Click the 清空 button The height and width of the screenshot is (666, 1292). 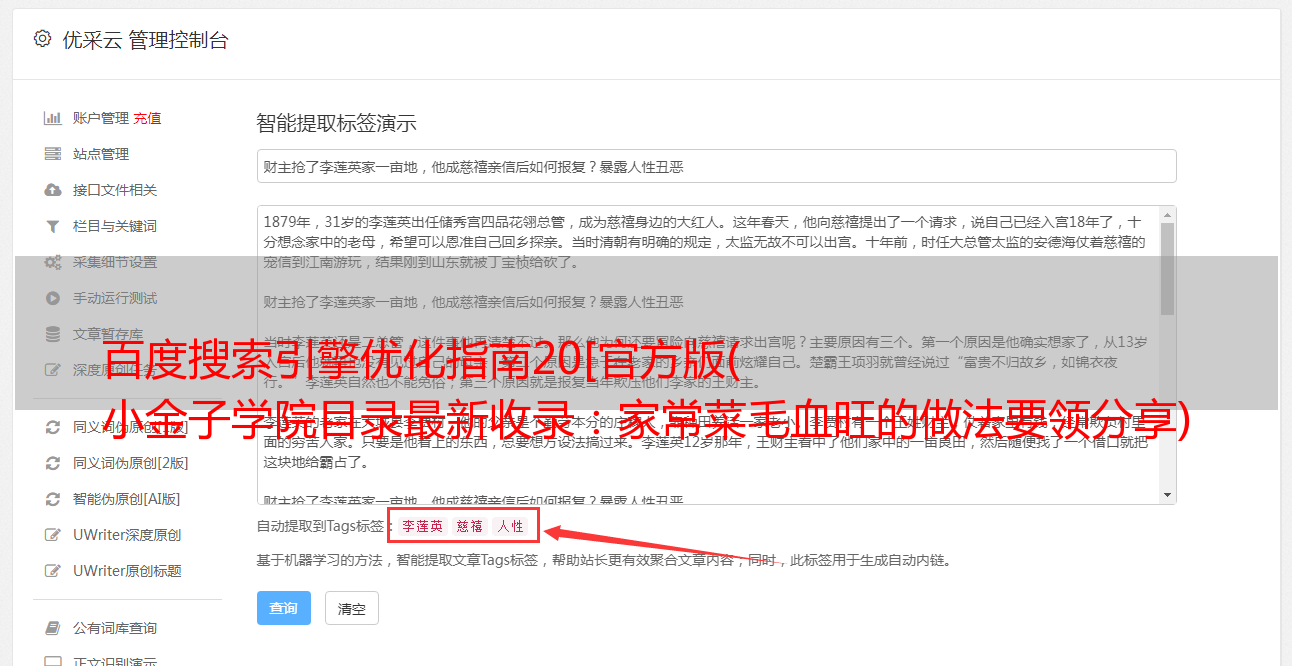[x=351, y=608]
